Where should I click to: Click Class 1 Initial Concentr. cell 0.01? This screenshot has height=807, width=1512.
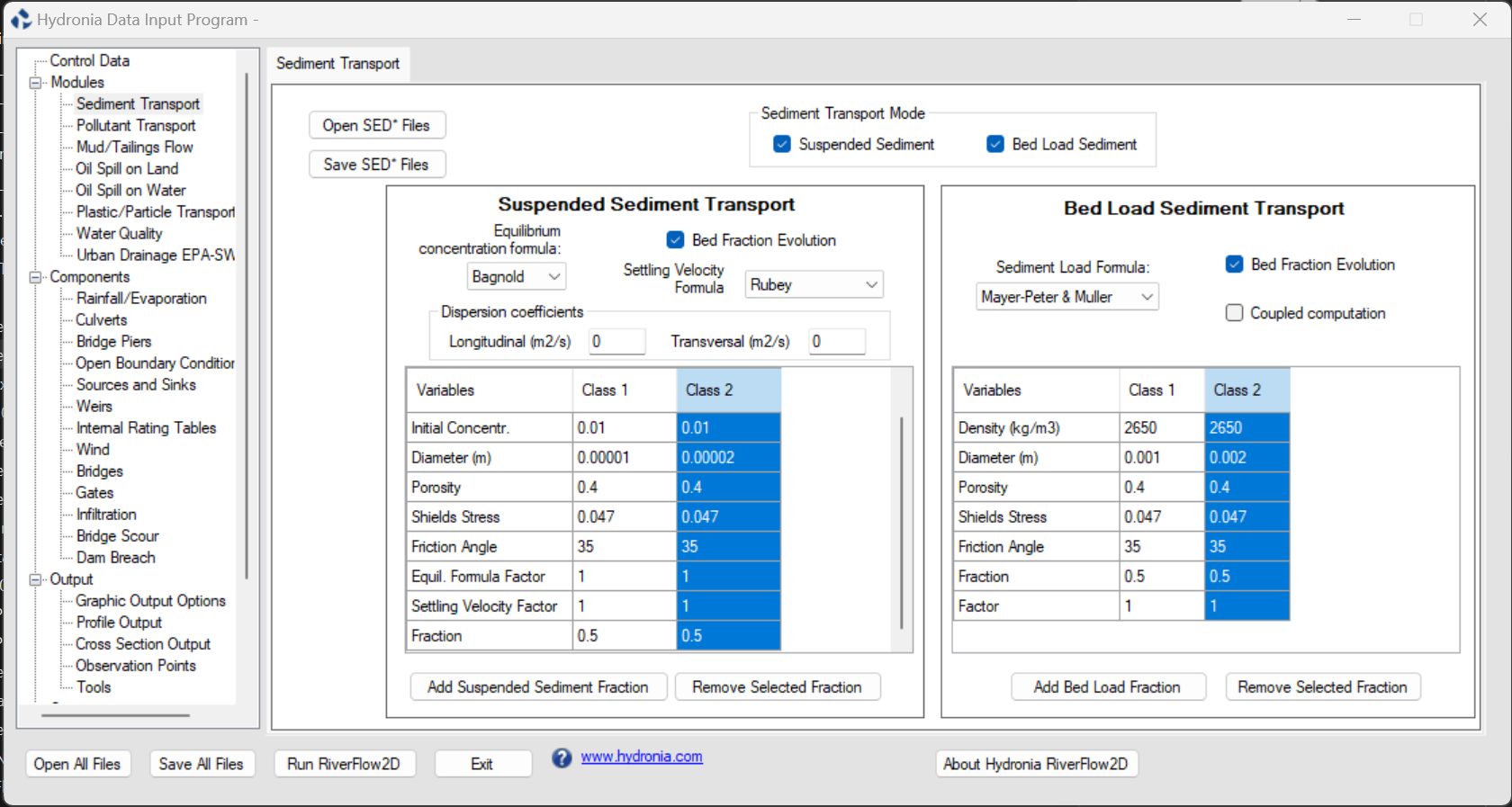[625, 428]
